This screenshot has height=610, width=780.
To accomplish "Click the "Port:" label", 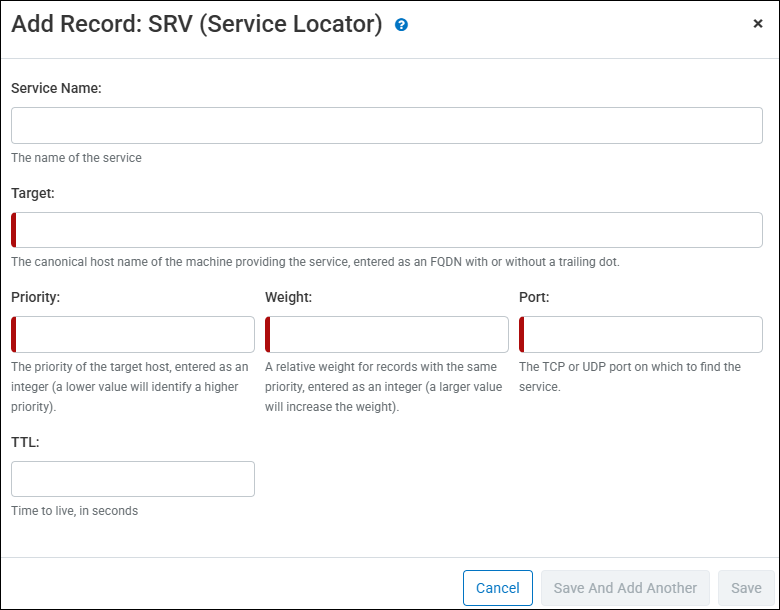I will [534, 297].
